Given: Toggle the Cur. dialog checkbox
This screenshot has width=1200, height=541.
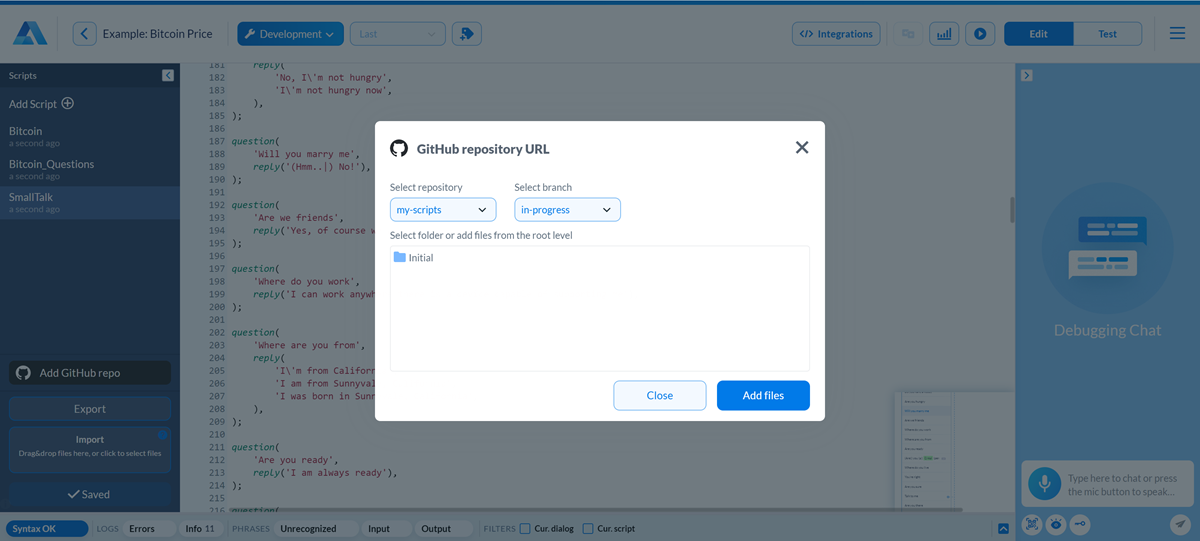Looking at the screenshot, I should click(525, 529).
